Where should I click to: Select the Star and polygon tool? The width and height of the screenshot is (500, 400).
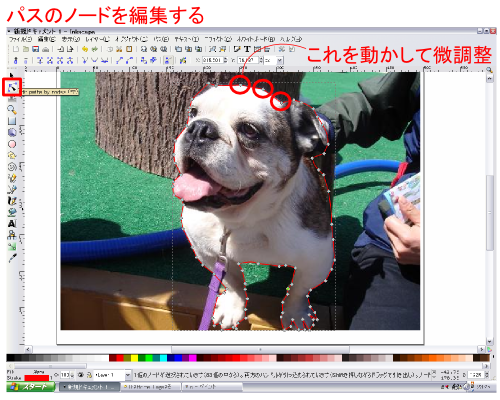[12, 155]
